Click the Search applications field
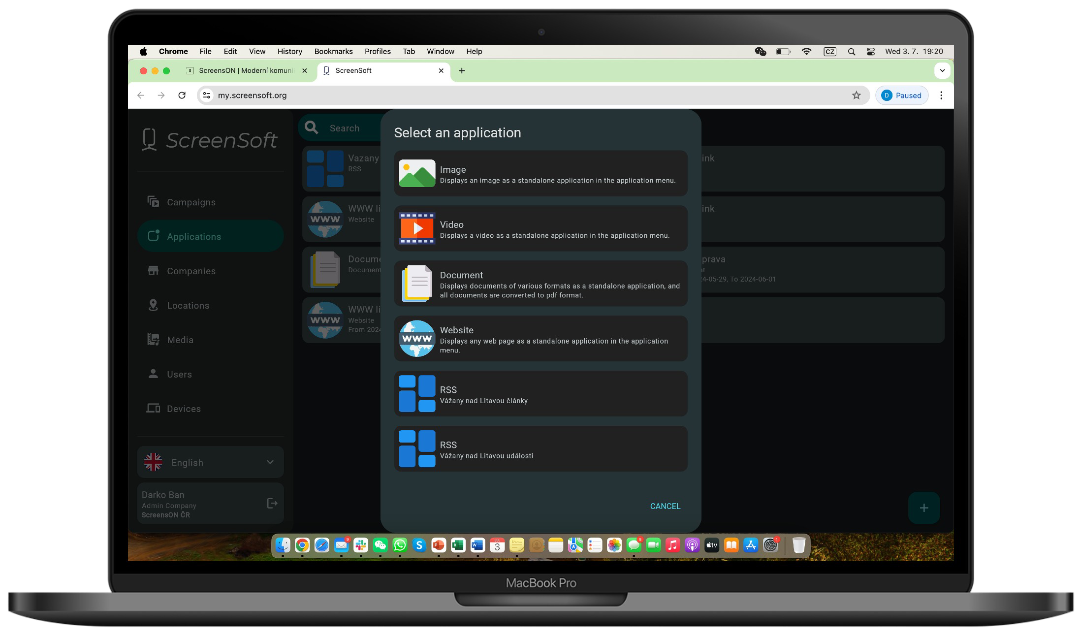 [x=344, y=128]
